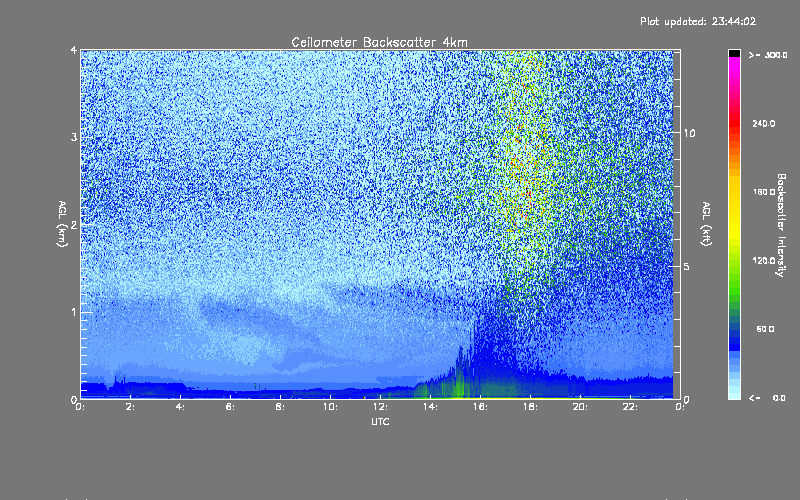Click the "16:" UTC time tick label
The image size is (800, 500).
tap(480, 407)
